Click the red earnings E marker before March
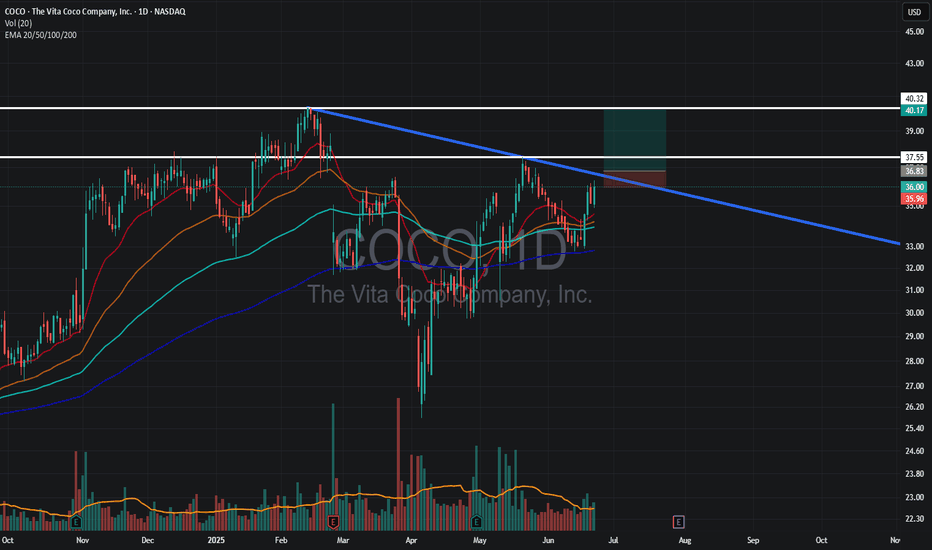932x550 pixels. coord(333,523)
